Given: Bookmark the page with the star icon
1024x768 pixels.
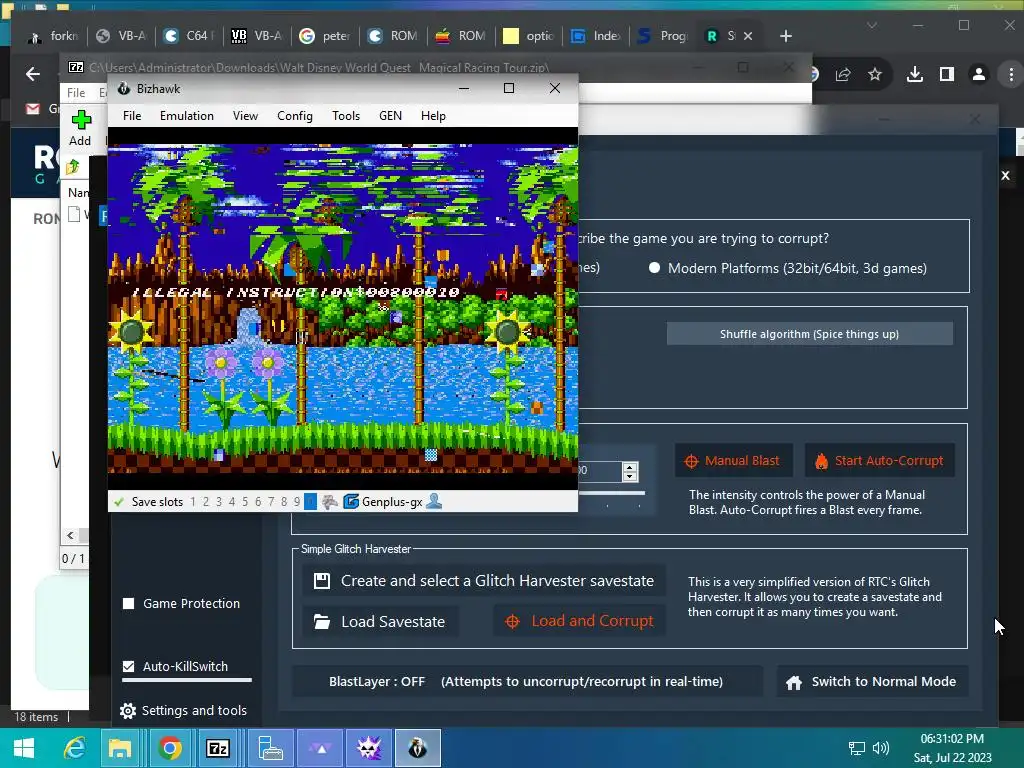Looking at the screenshot, I should point(875,74).
